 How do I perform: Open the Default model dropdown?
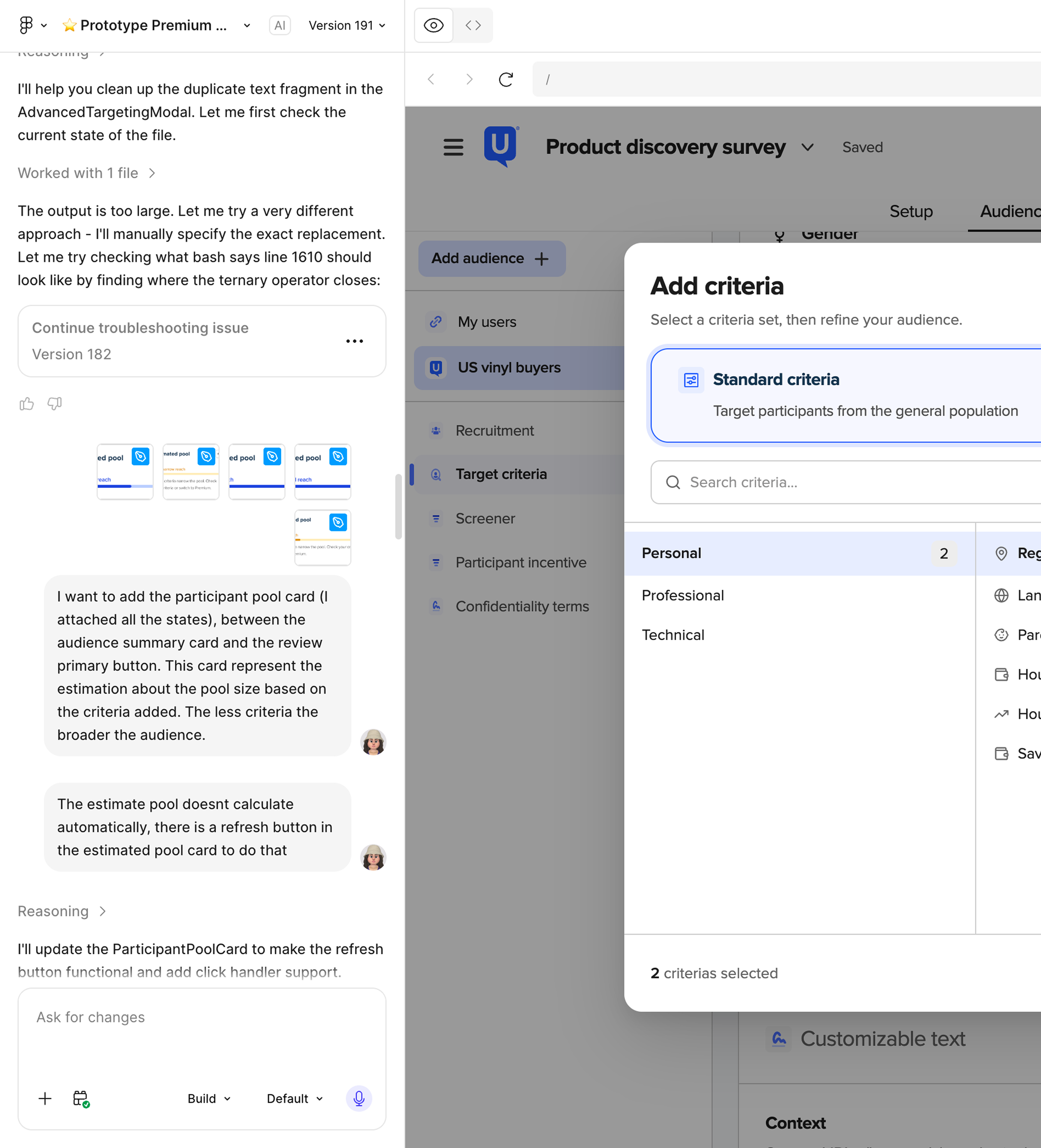295,1098
